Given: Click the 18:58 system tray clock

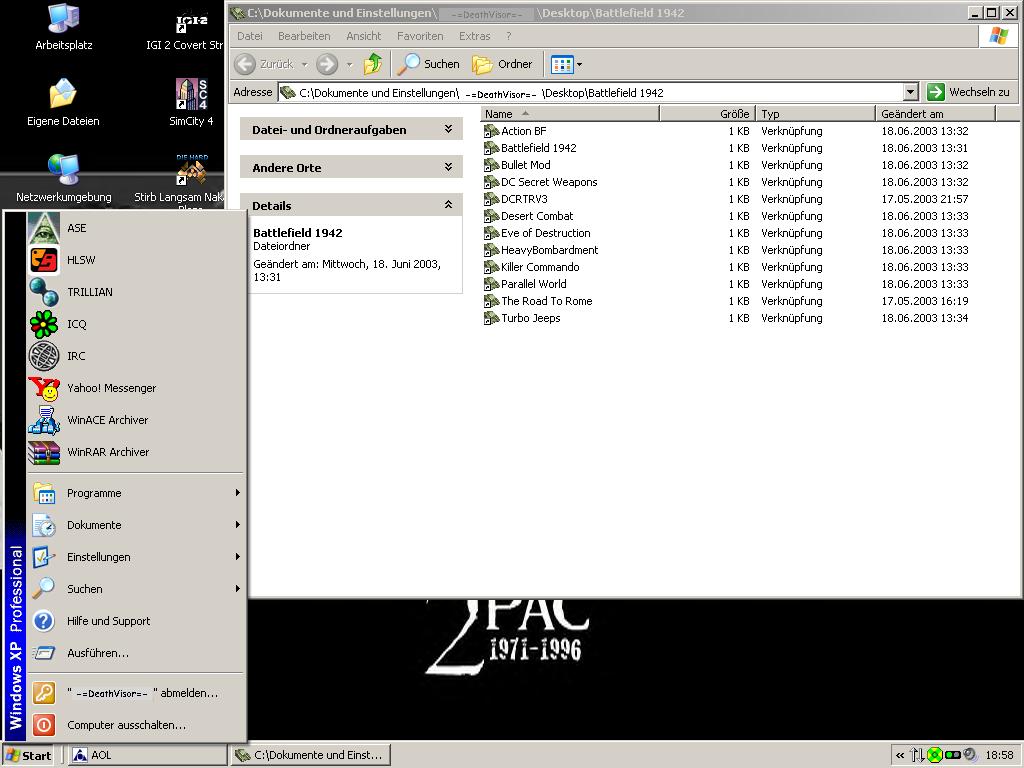Looking at the screenshot, I should pos(999,756).
